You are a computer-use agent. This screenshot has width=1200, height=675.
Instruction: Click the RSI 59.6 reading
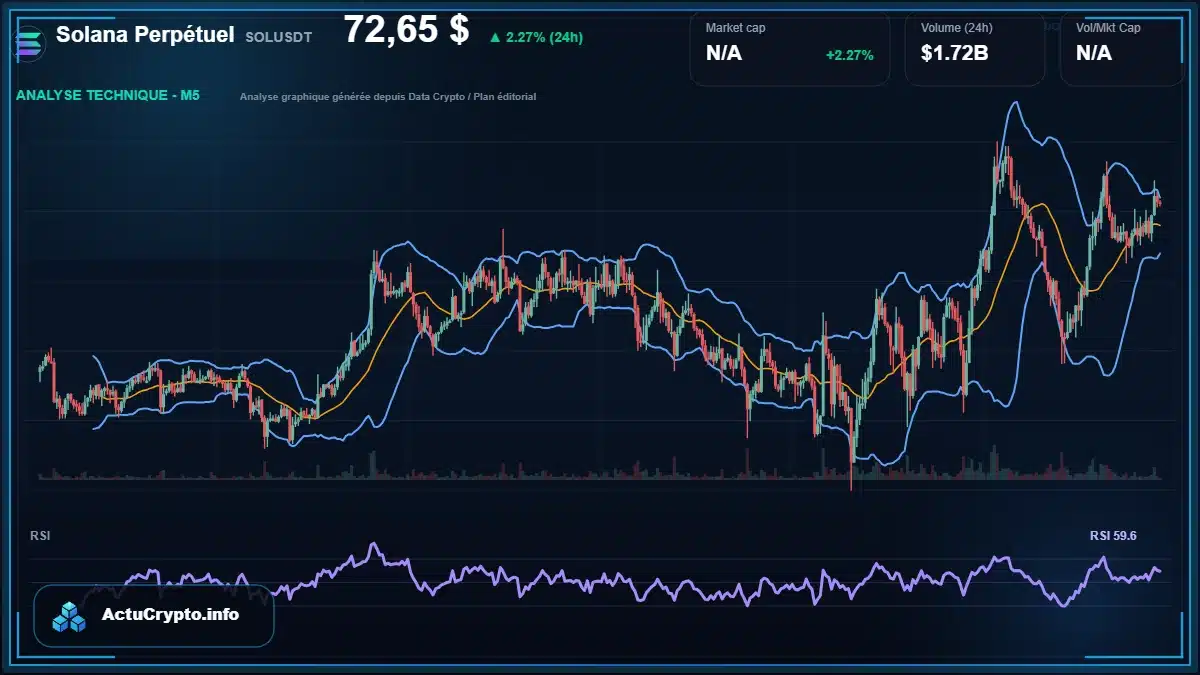point(1113,536)
